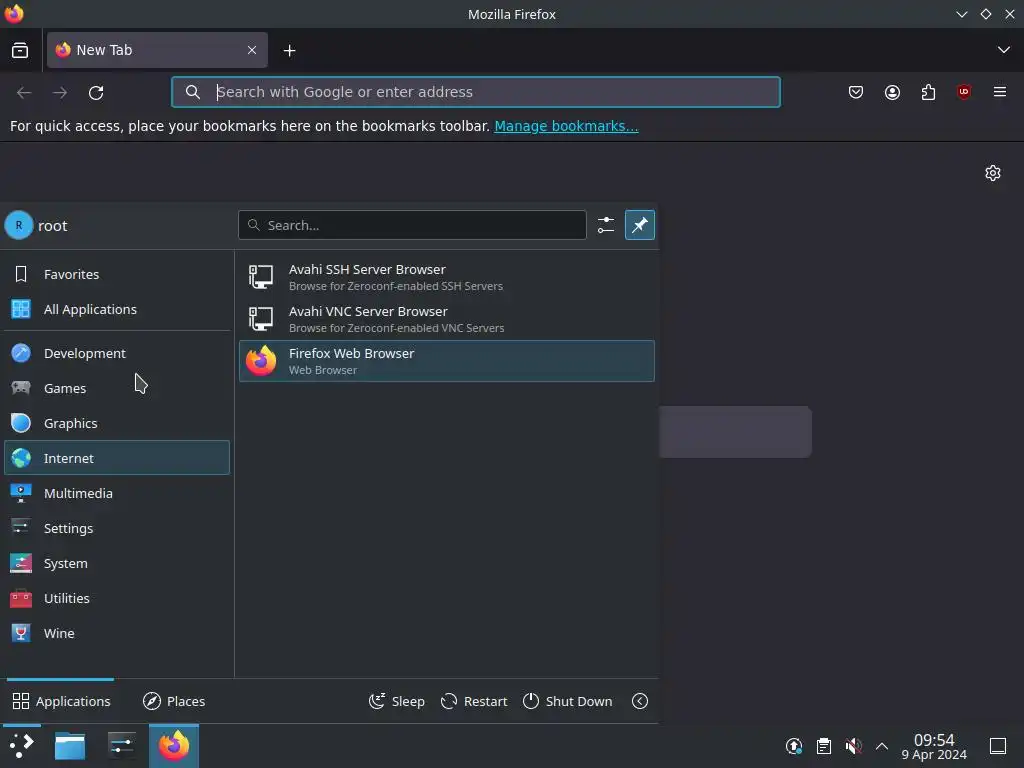Select the Games category
This screenshot has width=1024, height=768.
117,389
